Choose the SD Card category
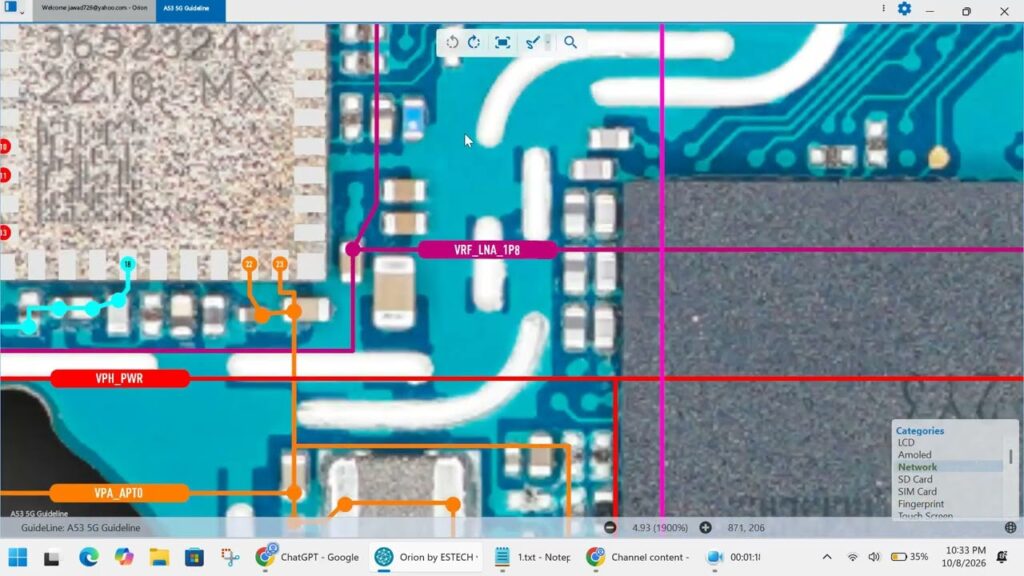 click(x=915, y=479)
